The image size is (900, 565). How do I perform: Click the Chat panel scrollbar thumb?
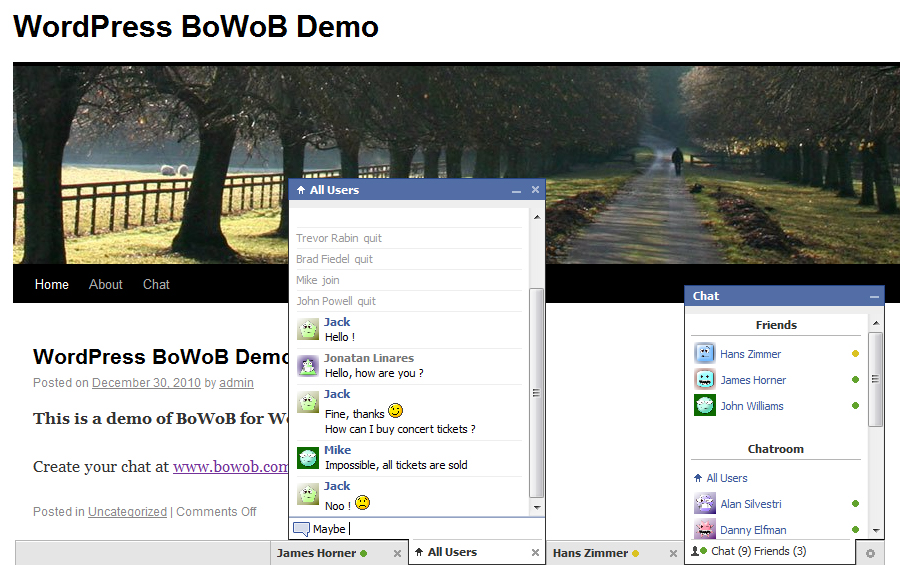(875, 379)
